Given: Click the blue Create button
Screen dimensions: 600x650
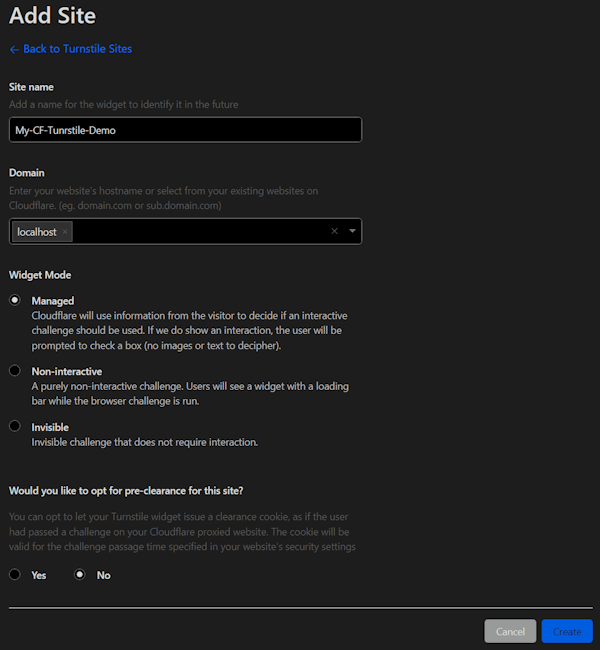Looking at the screenshot, I should pos(567,631).
